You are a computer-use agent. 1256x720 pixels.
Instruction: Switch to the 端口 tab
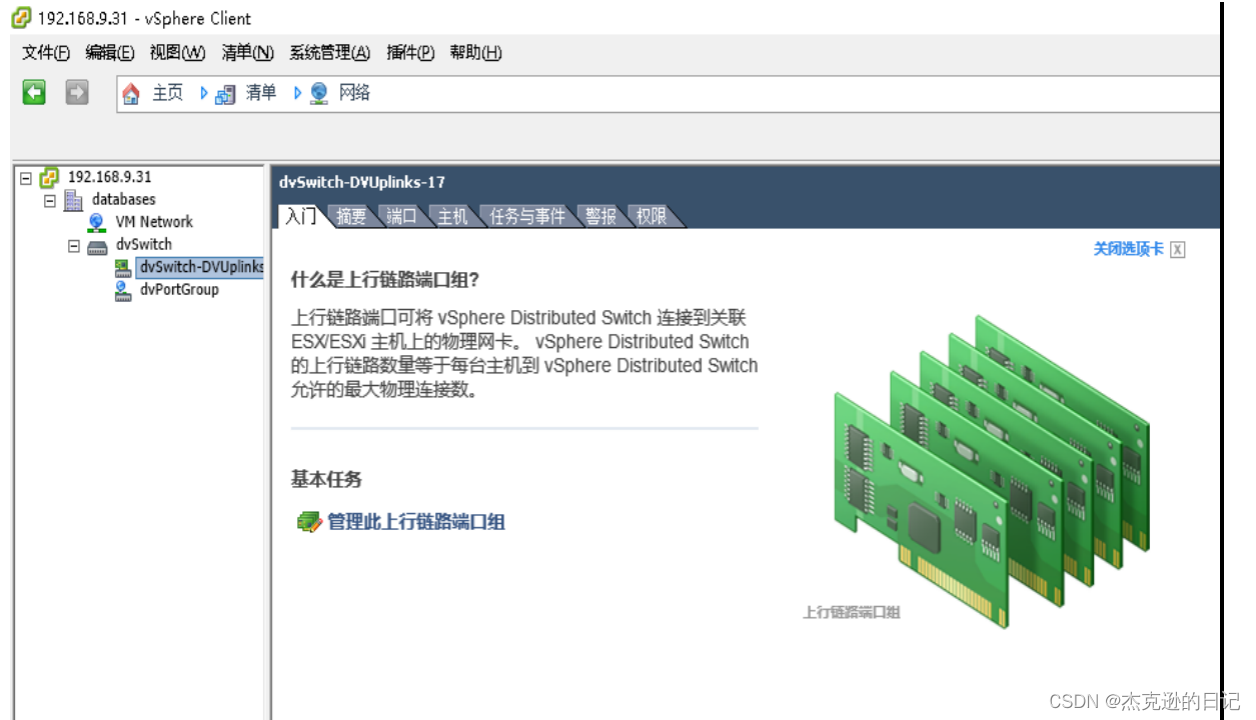coord(402,216)
